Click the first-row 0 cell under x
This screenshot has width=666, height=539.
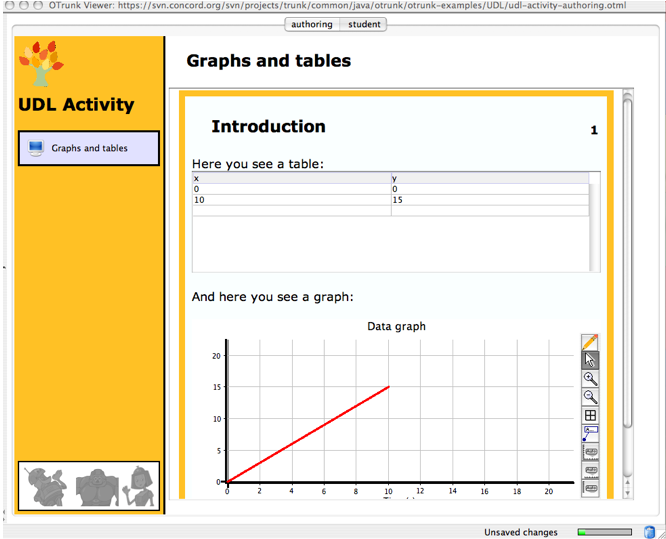point(291,189)
